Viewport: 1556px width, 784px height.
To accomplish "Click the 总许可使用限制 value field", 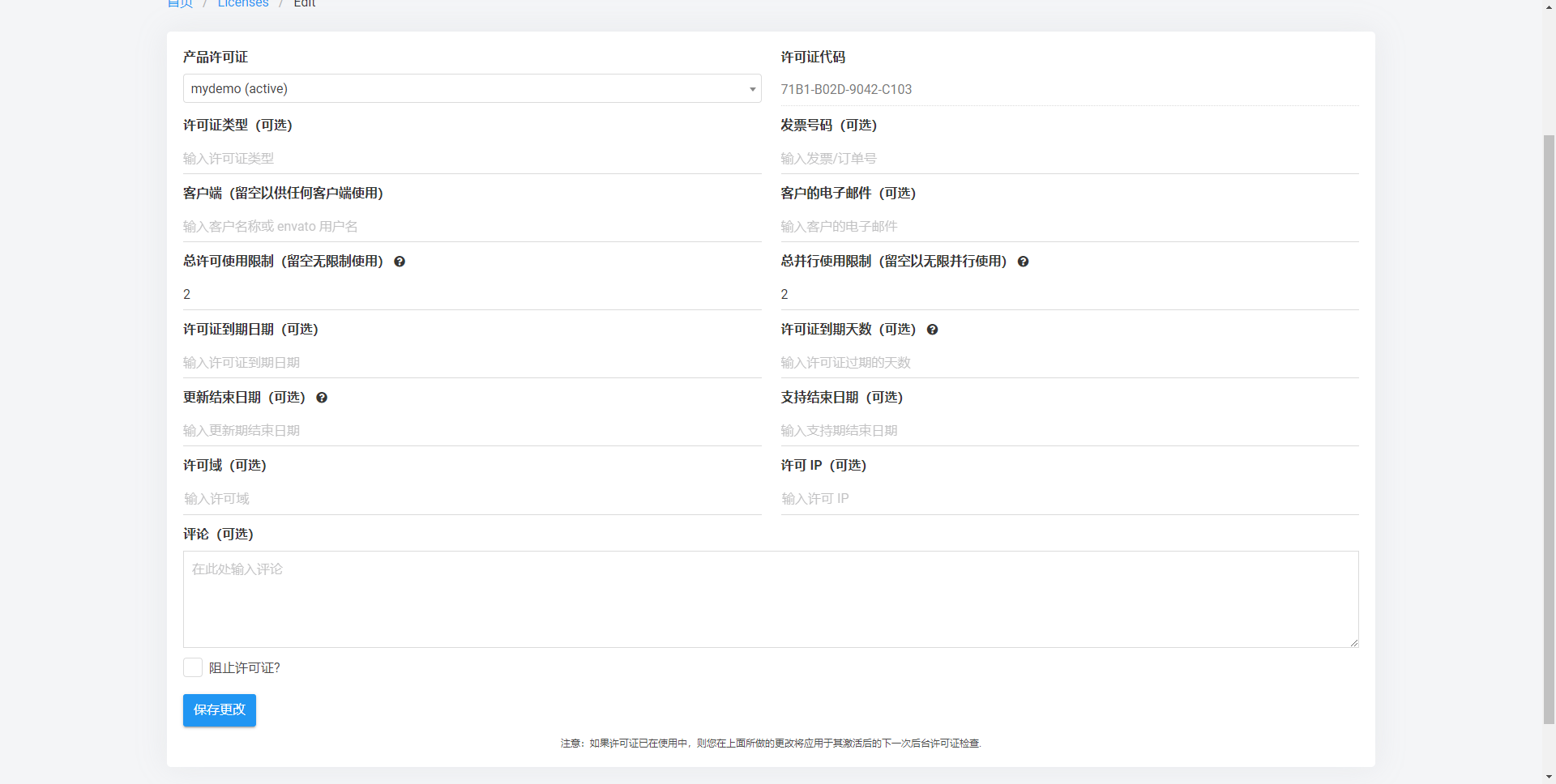I will [472, 294].
